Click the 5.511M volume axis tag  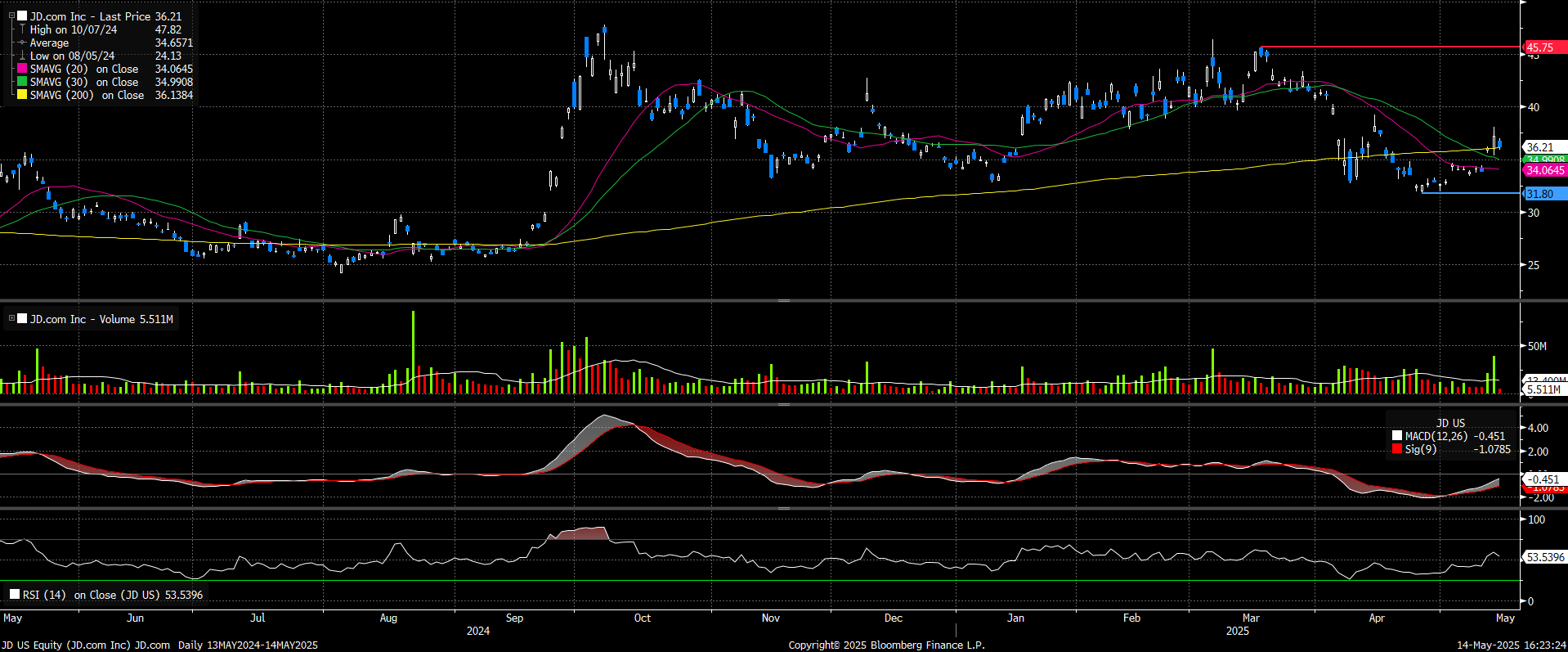(x=1544, y=389)
